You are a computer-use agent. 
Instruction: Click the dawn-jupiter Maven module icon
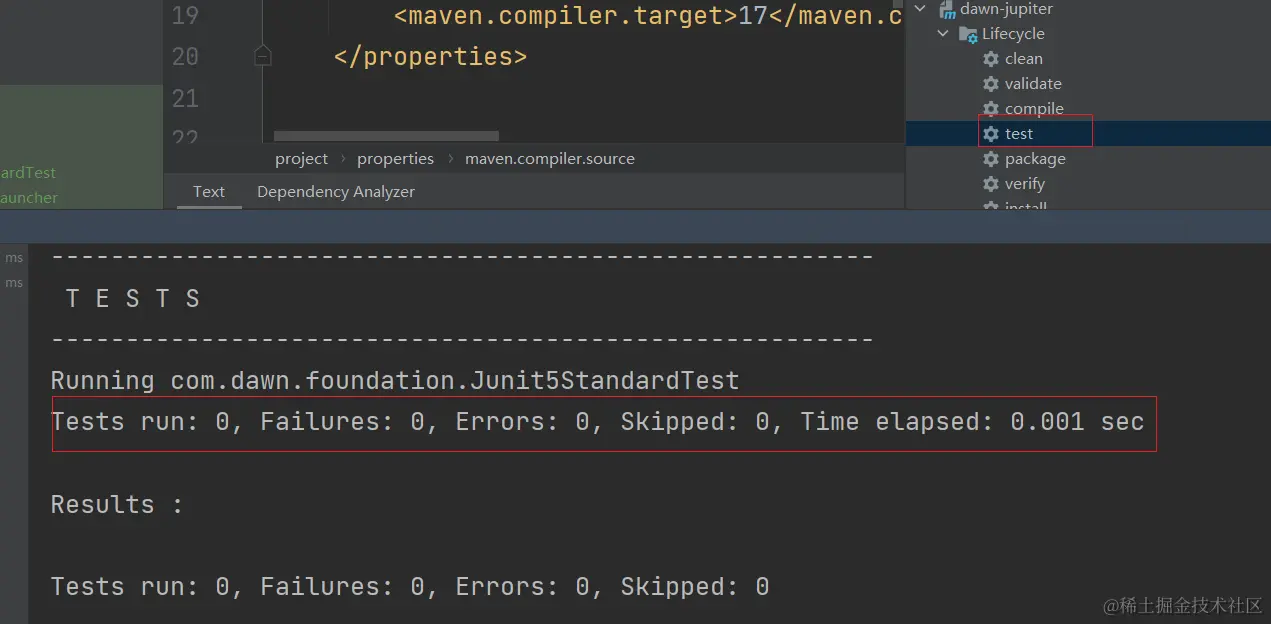pos(946,9)
